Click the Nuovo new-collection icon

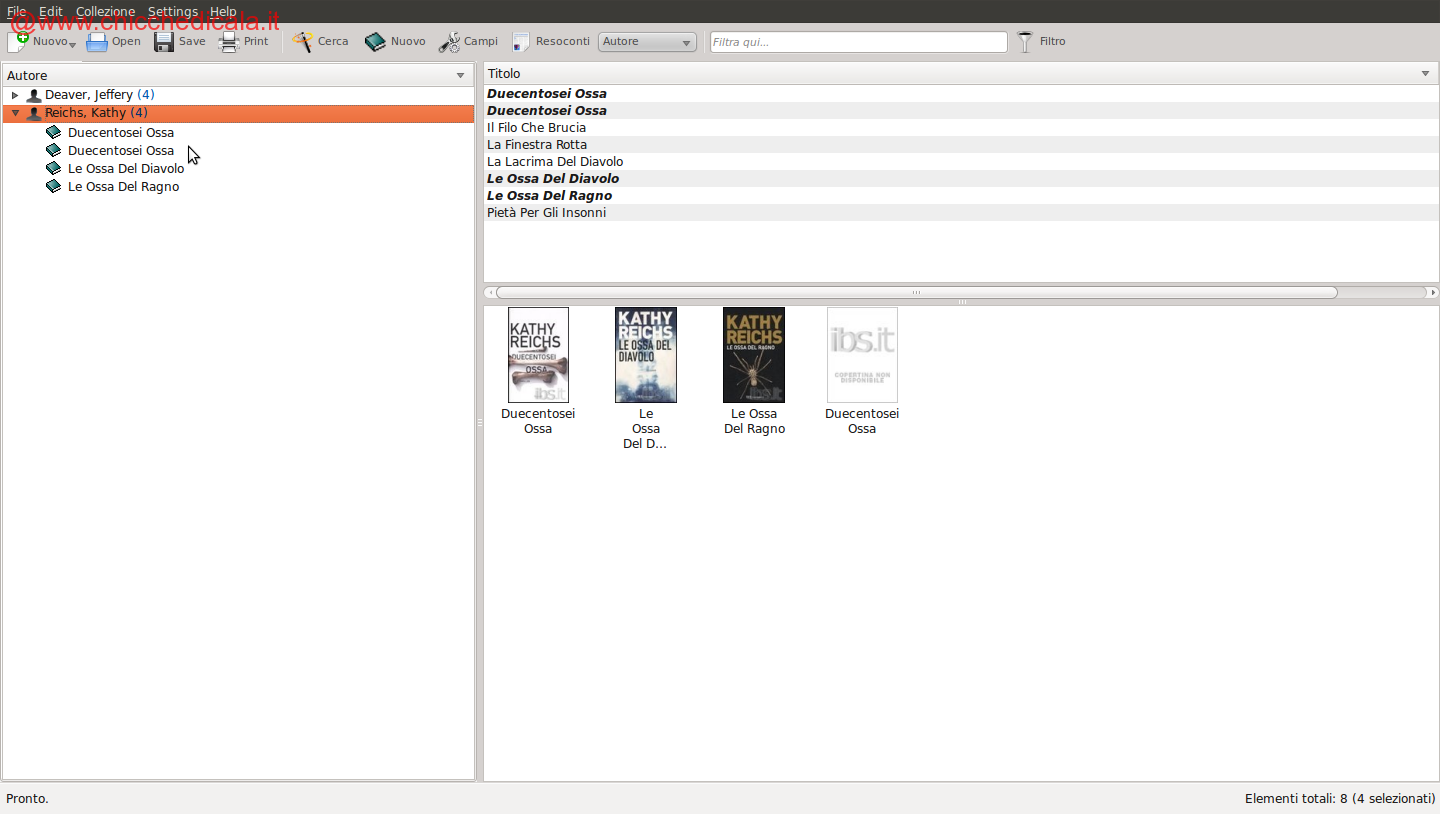coord(19,42)
